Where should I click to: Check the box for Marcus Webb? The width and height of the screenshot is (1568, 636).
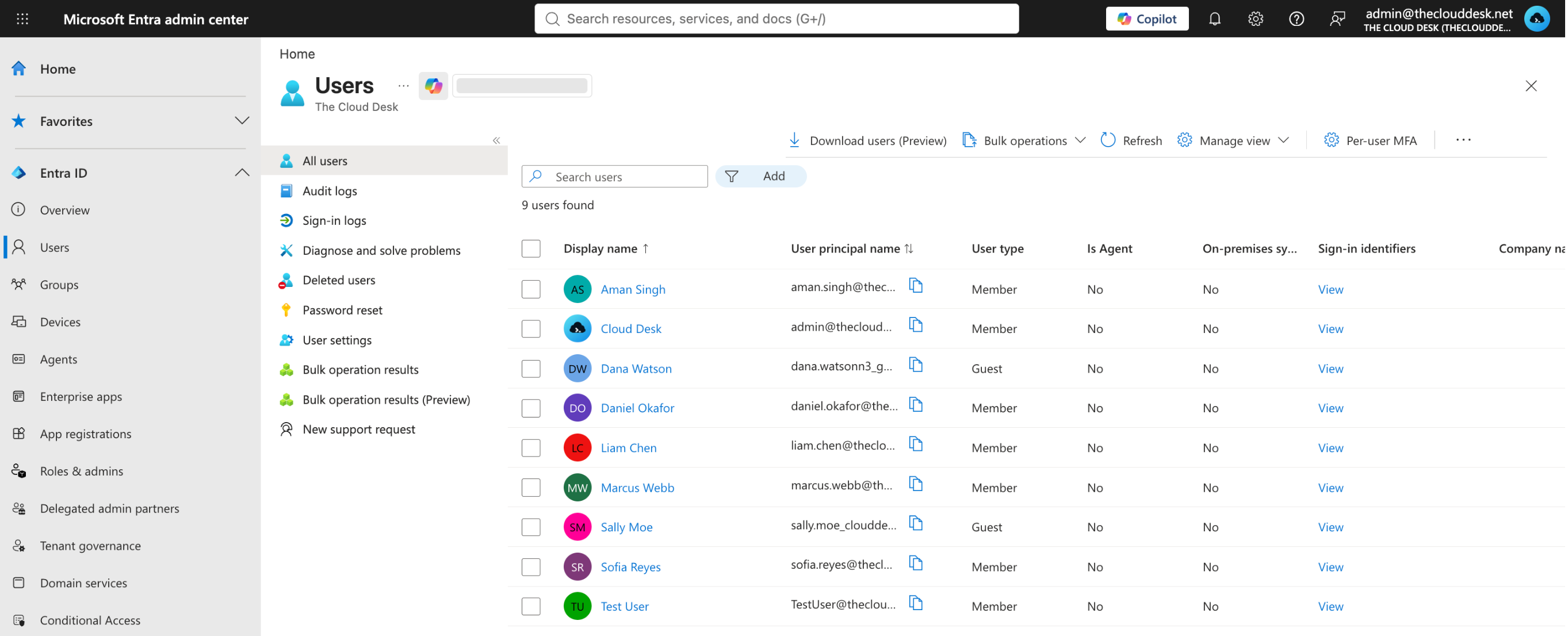pos(531,488)
